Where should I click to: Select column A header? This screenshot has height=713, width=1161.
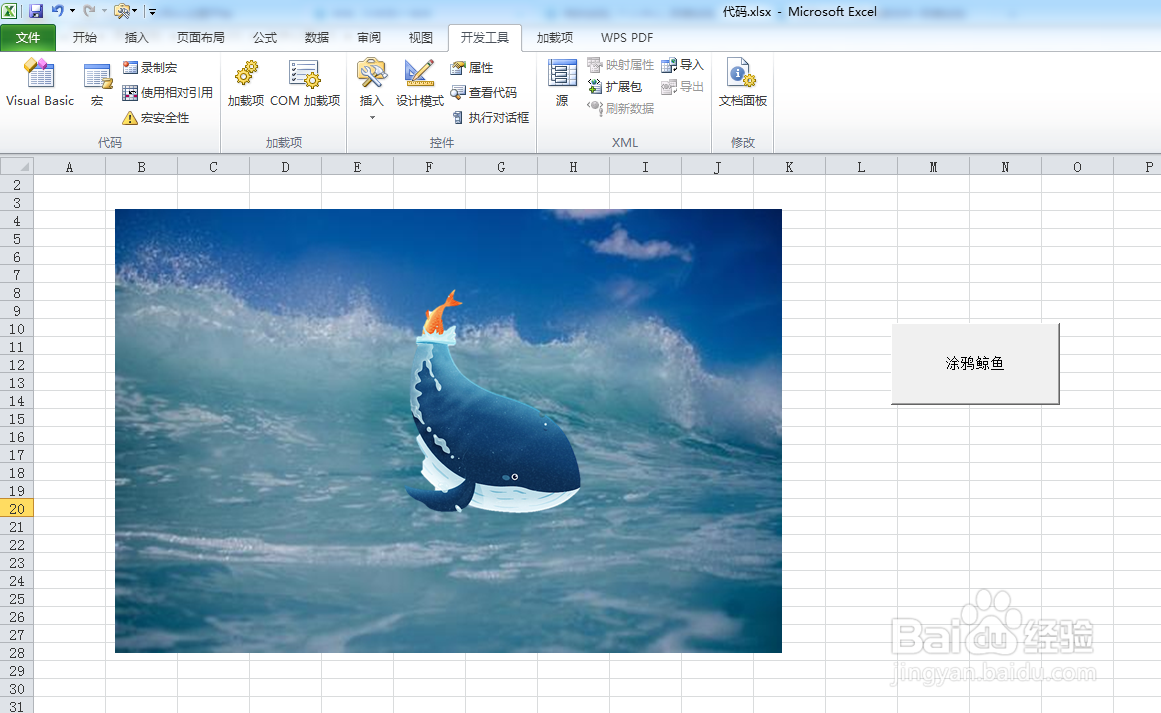70,167
